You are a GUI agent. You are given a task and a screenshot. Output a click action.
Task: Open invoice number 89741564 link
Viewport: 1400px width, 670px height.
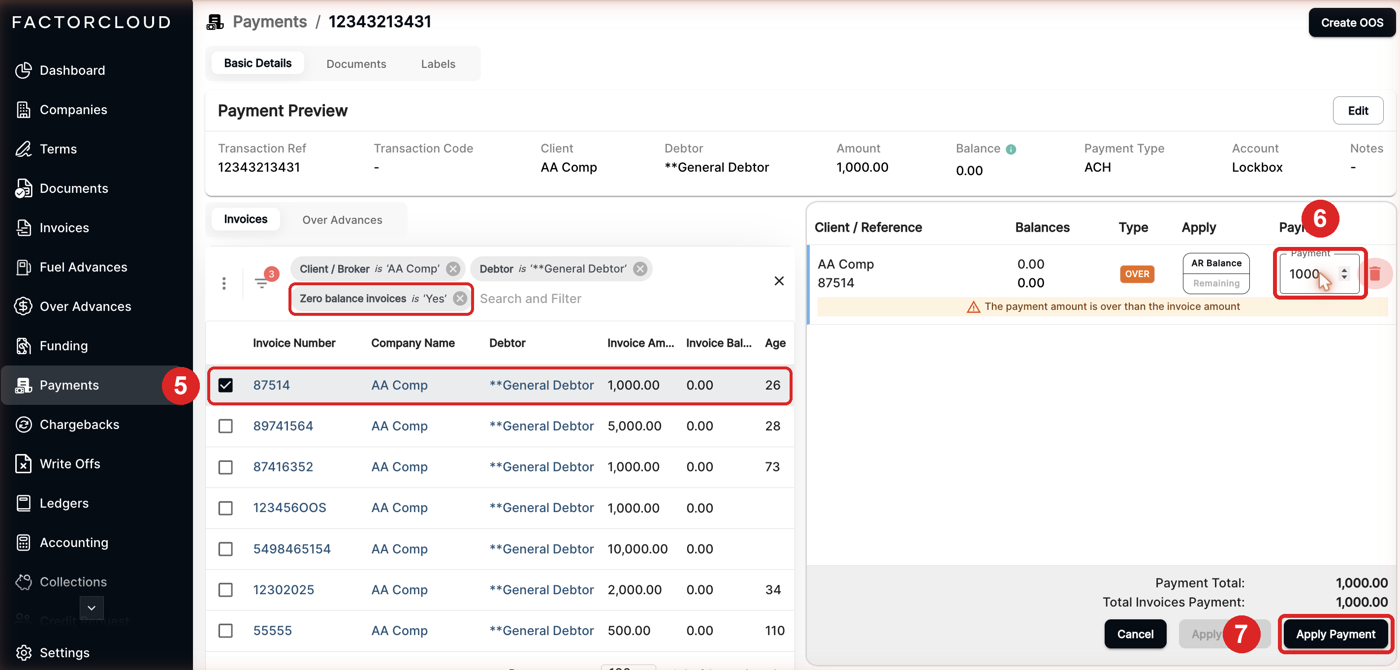283,426
